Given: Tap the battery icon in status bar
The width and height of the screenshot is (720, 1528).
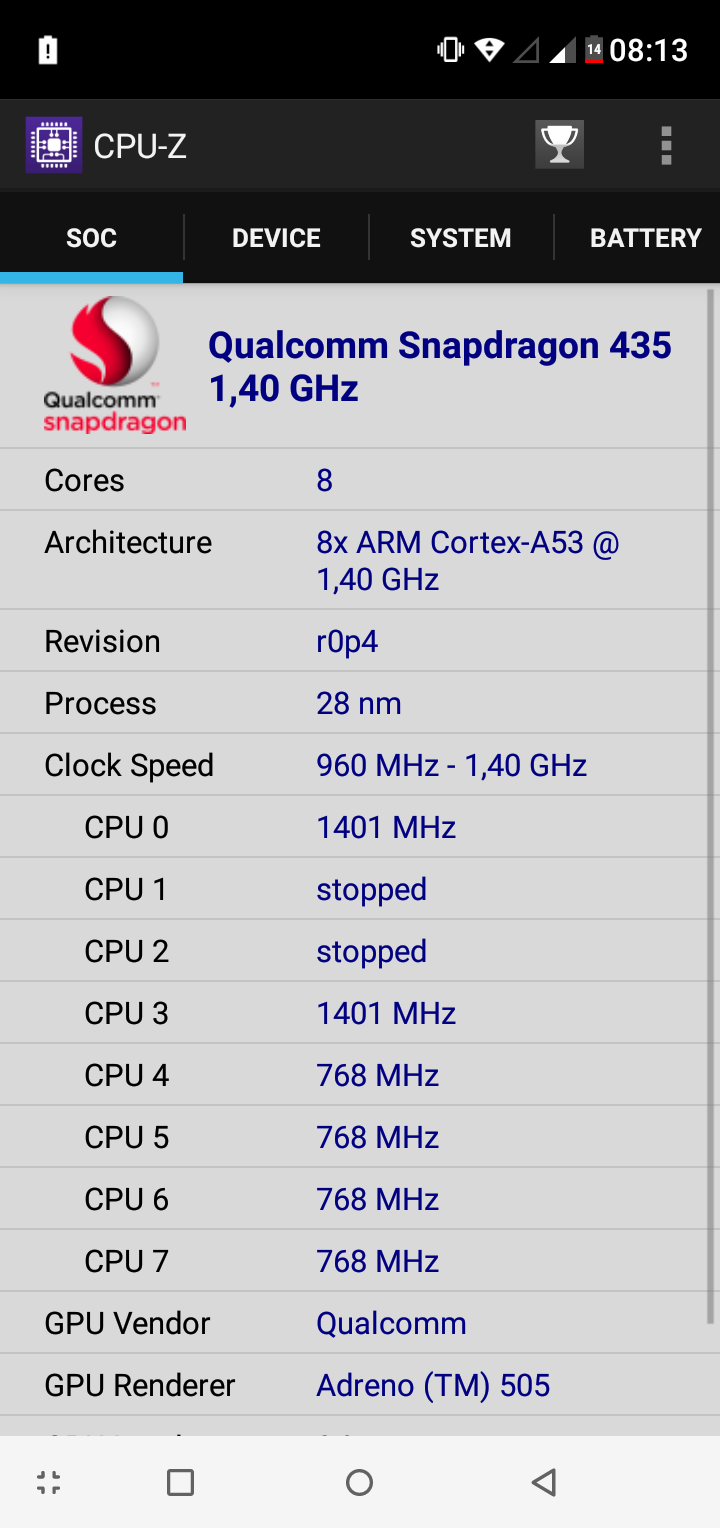Looking at the screenshot, I should coord(594,49).
